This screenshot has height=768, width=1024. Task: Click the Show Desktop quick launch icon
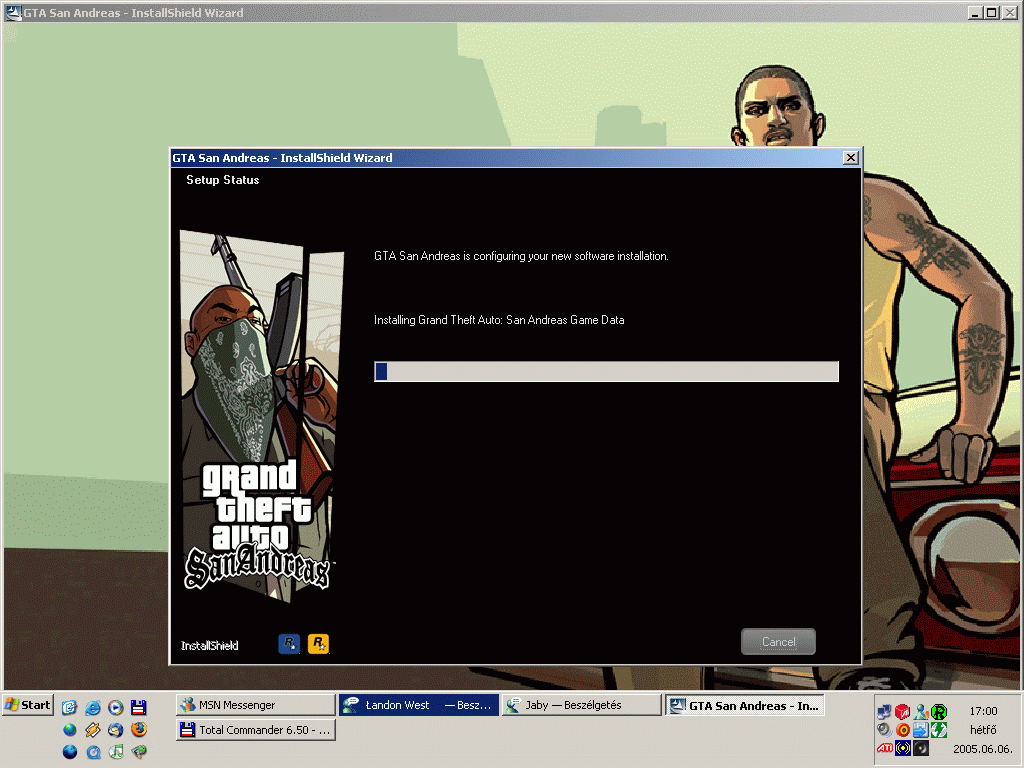70,707
